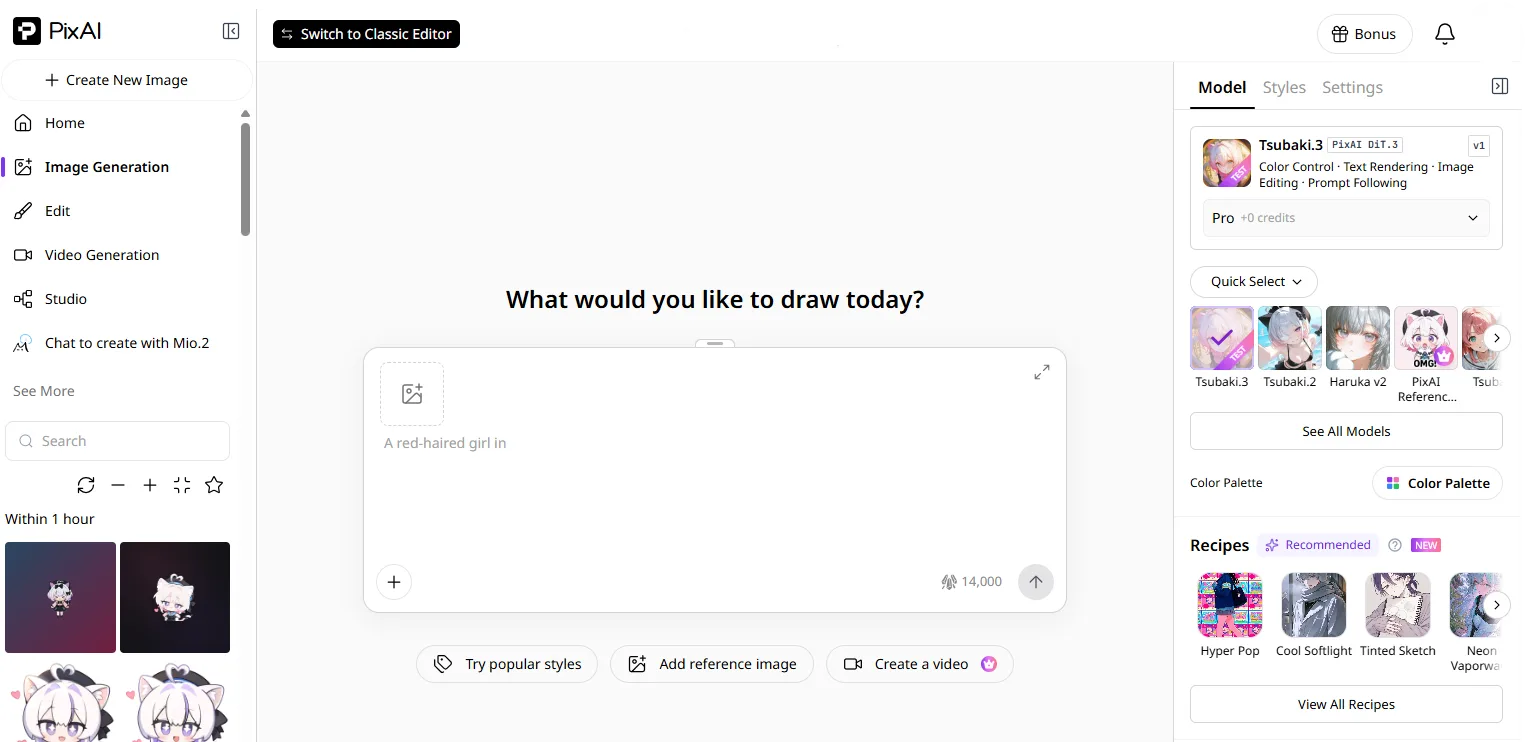1525x742 pixels.
Task: Select the Haruka v2 model thumbnail
Action: click(x=1358, y=338)
